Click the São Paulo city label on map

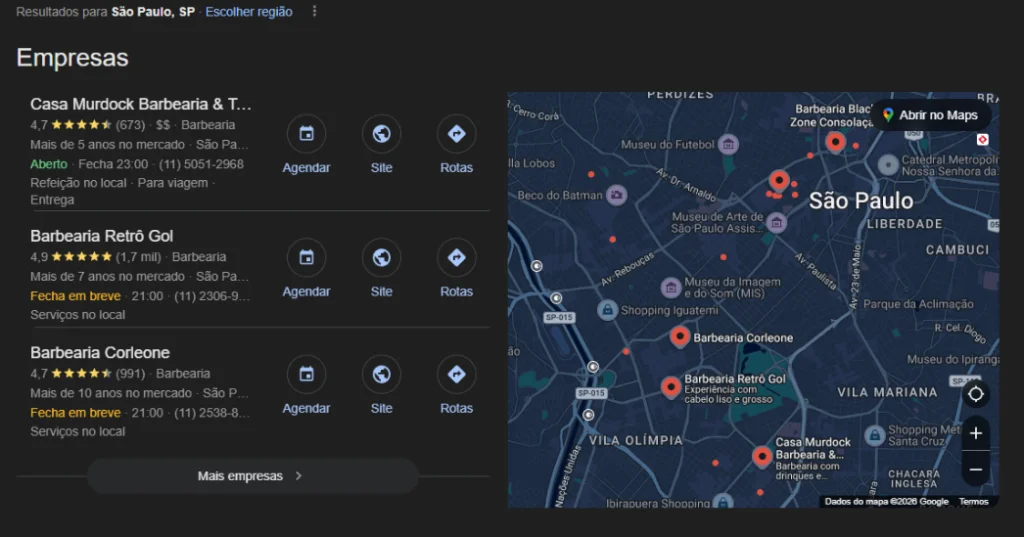tap(861, 201)
